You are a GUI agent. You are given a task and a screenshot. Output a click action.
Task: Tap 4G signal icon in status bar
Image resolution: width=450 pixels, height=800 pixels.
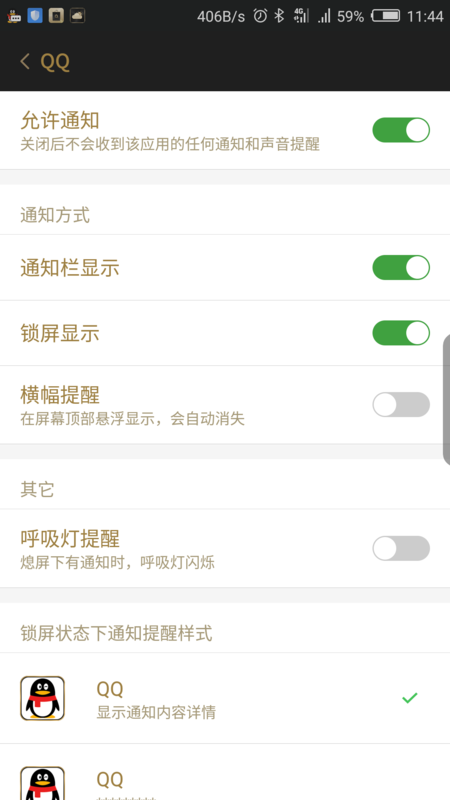tap(301, 16)
